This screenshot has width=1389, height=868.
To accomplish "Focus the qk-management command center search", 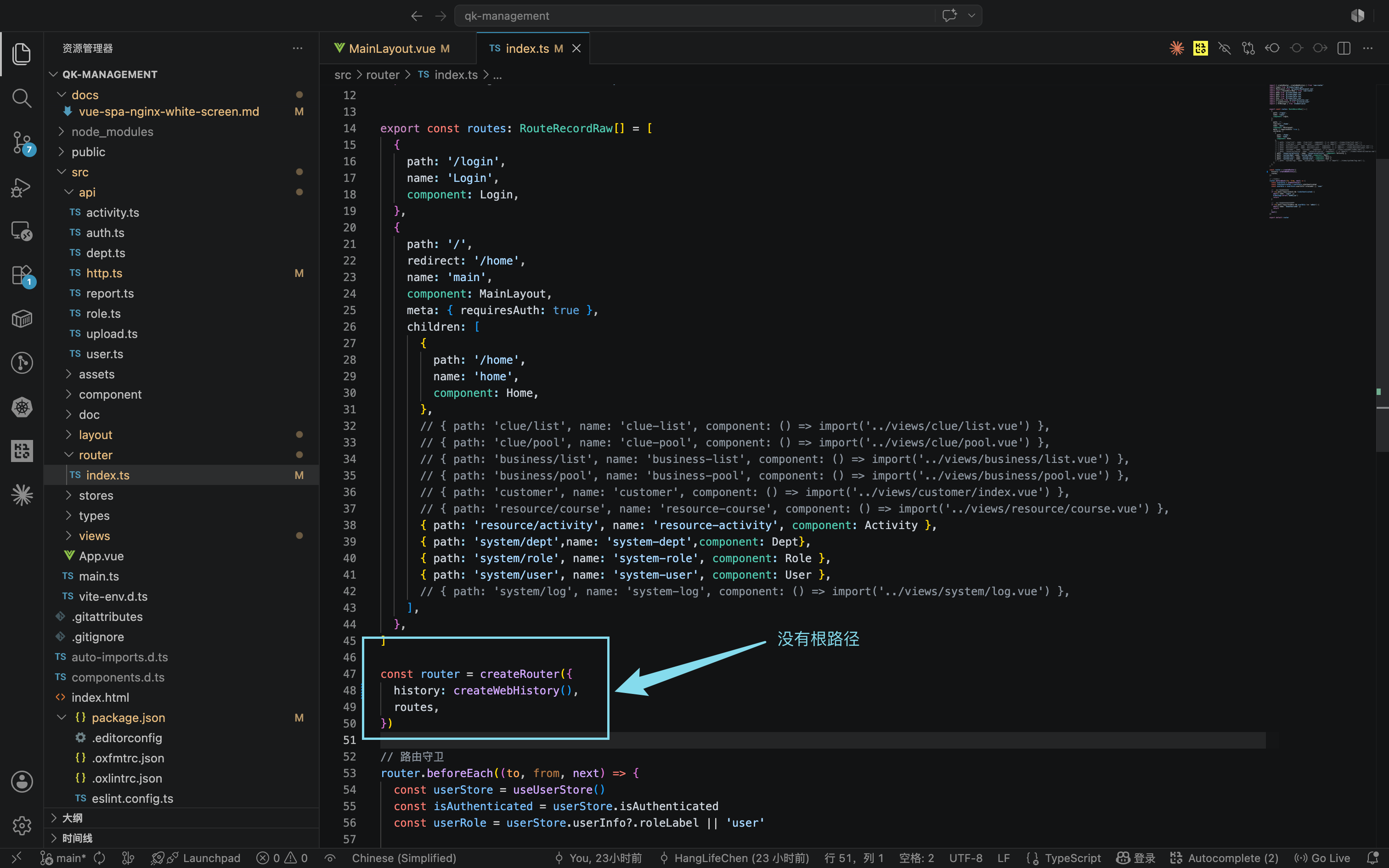I will (694, 16).
